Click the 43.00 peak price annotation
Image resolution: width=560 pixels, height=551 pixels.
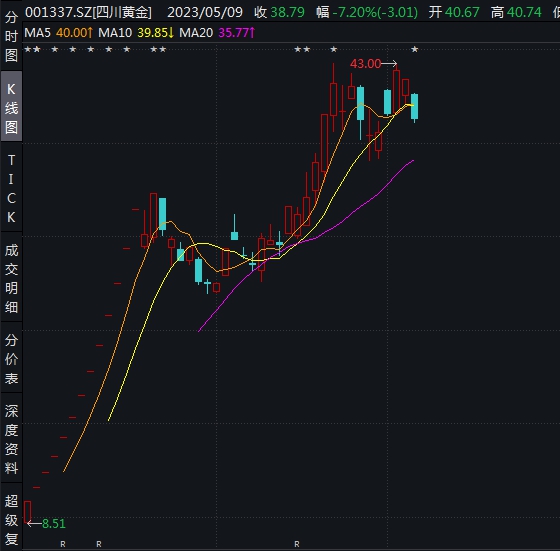click(x=365, y=64)
